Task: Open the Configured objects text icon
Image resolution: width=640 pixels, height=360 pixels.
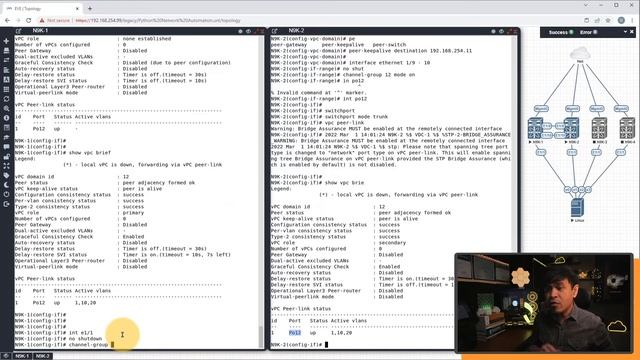Action: (6, 80)
